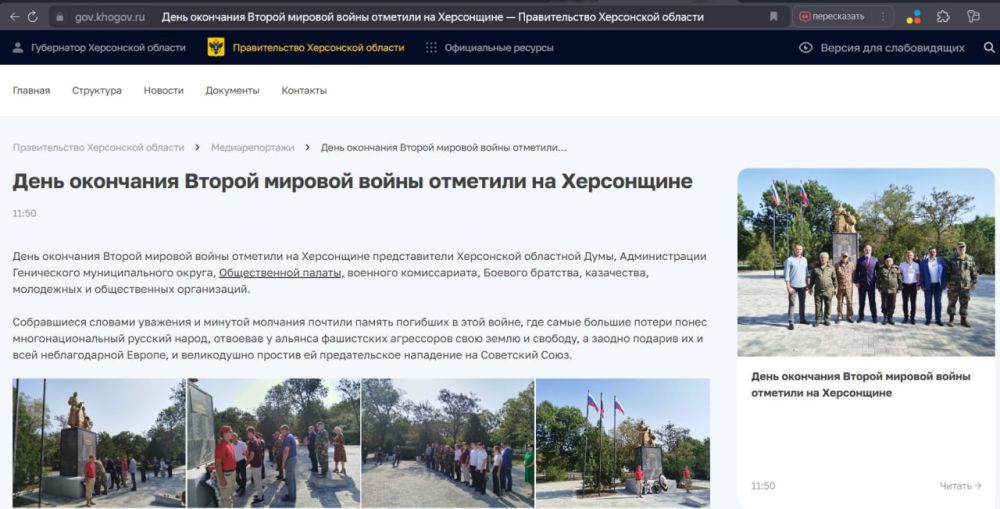Open Документы menu item
The width and height of the screenshot is (1000, 509).
(x=232, y=91)
